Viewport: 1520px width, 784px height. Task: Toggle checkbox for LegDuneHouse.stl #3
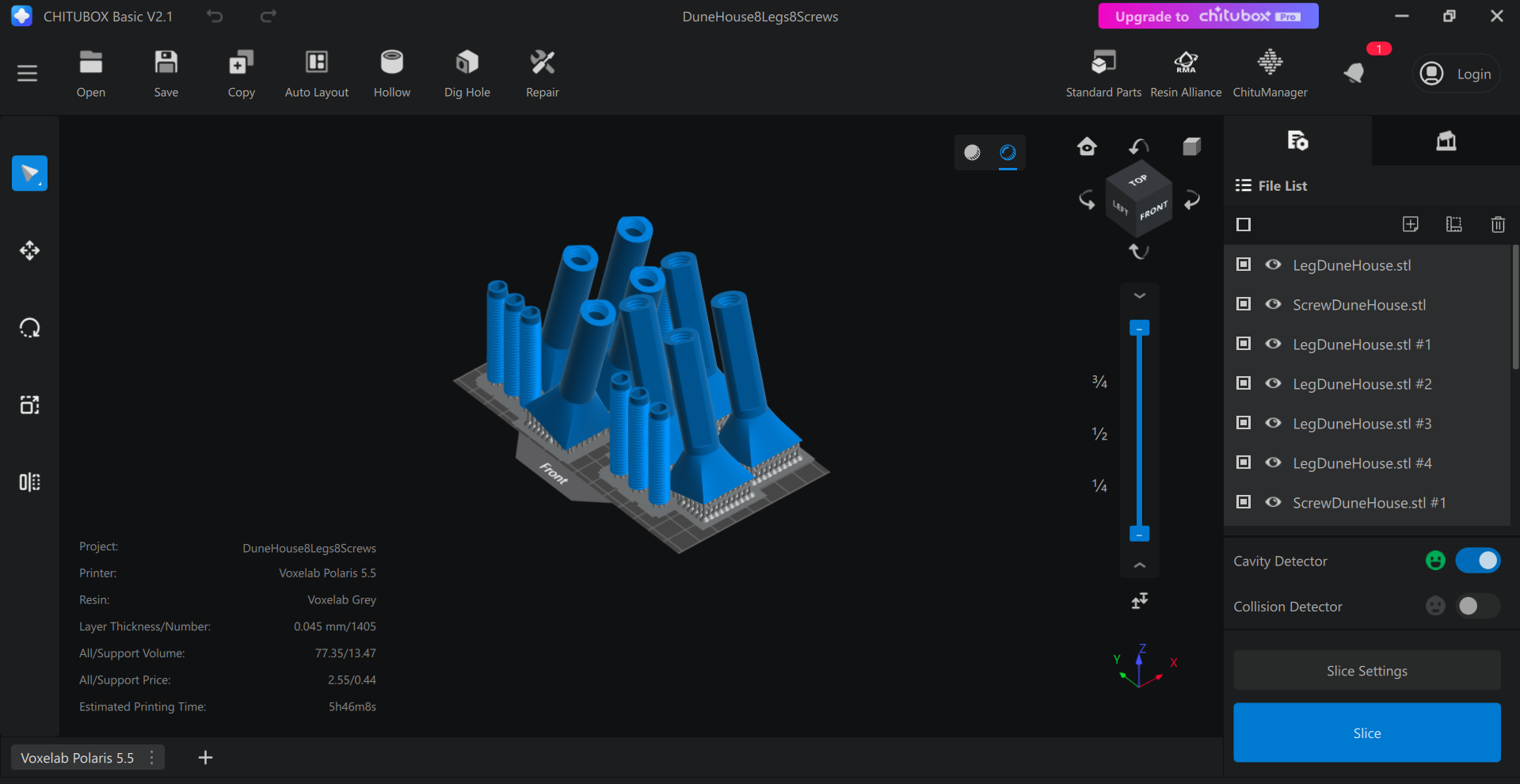pos(1244,423)
